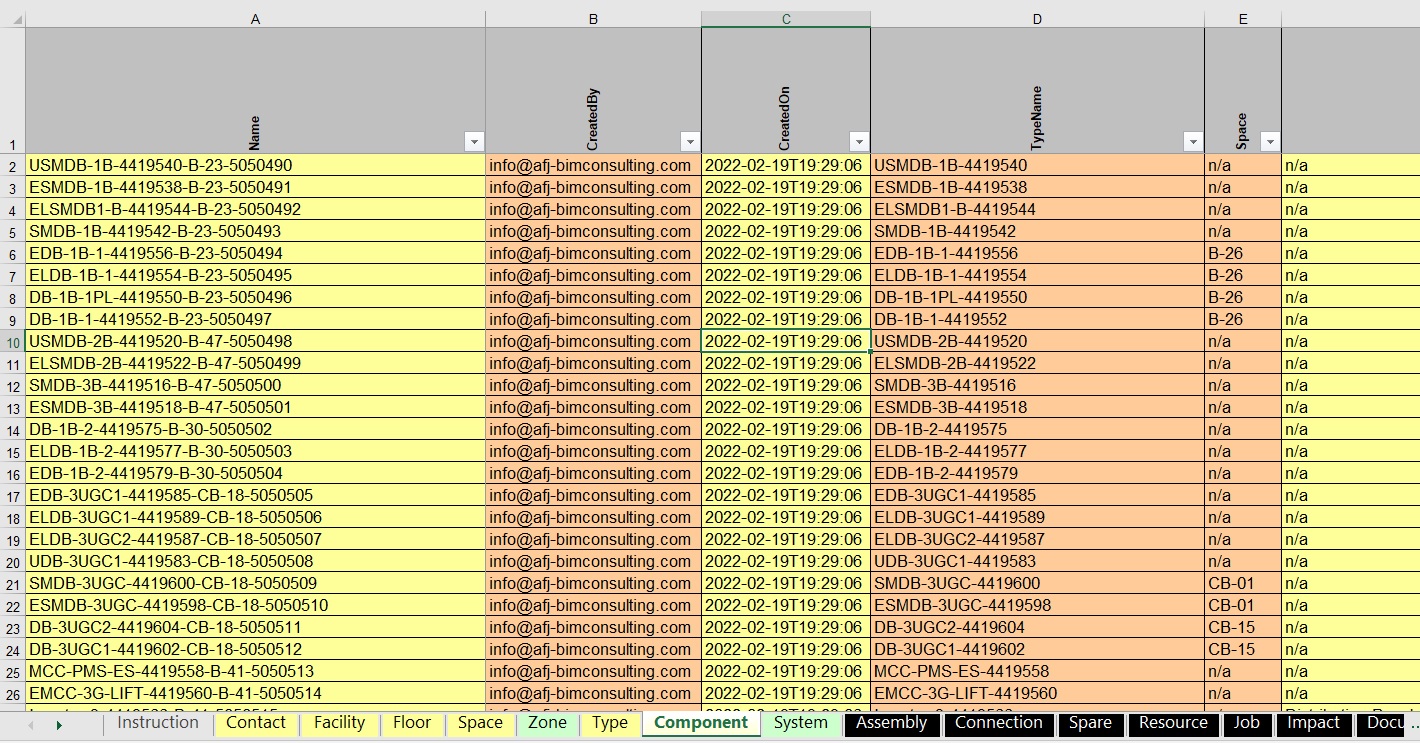The width and height of the screenshot is (1420, 743).
Task: Click the sheet tabs overflow ellipsis
Action: [x=1412, y=723]
